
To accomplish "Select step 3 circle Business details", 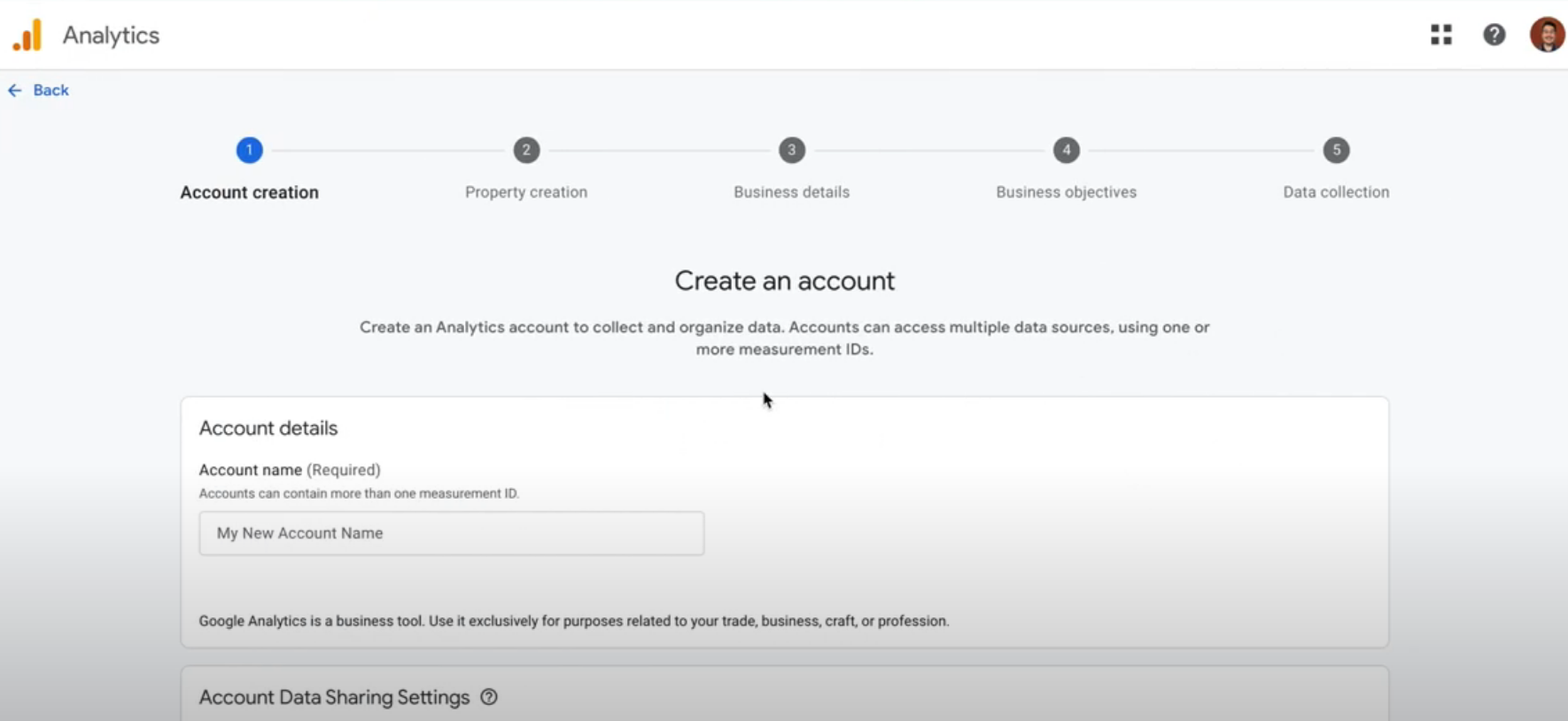I will tap(792, 150).
